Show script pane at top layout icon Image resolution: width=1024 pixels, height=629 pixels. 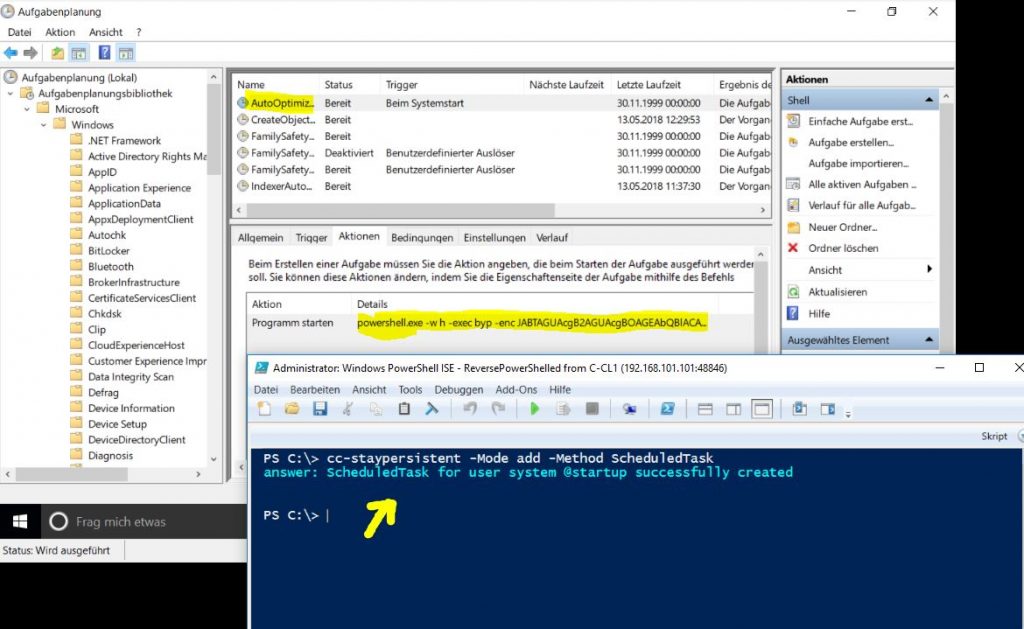[705, 409]
